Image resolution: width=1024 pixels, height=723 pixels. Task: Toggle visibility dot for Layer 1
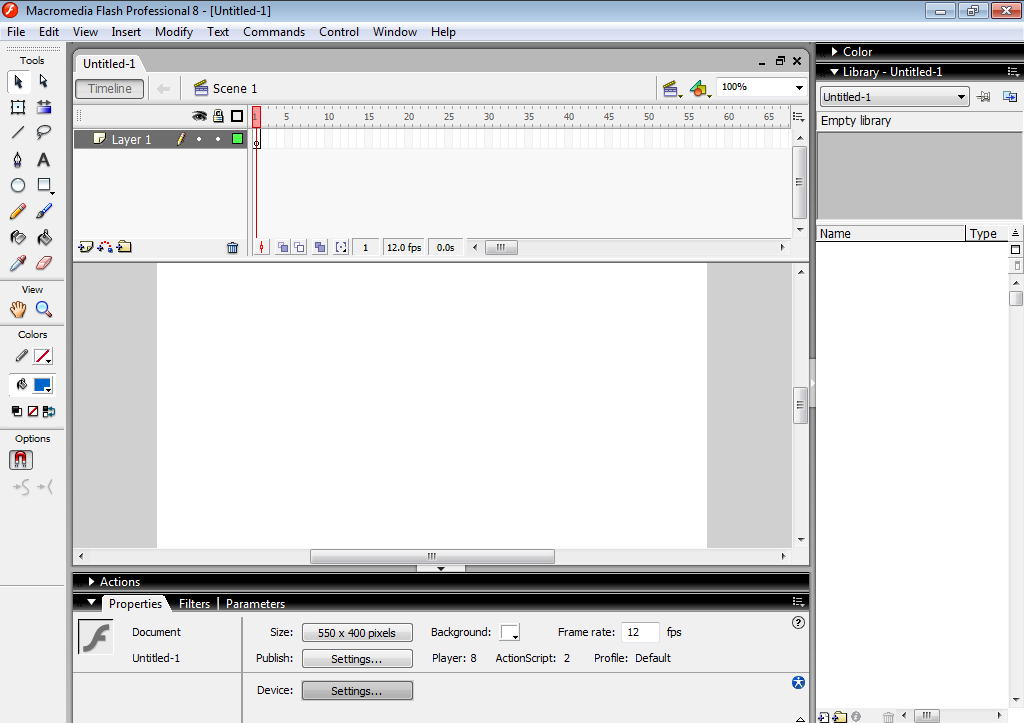click(x=199, y=139)
